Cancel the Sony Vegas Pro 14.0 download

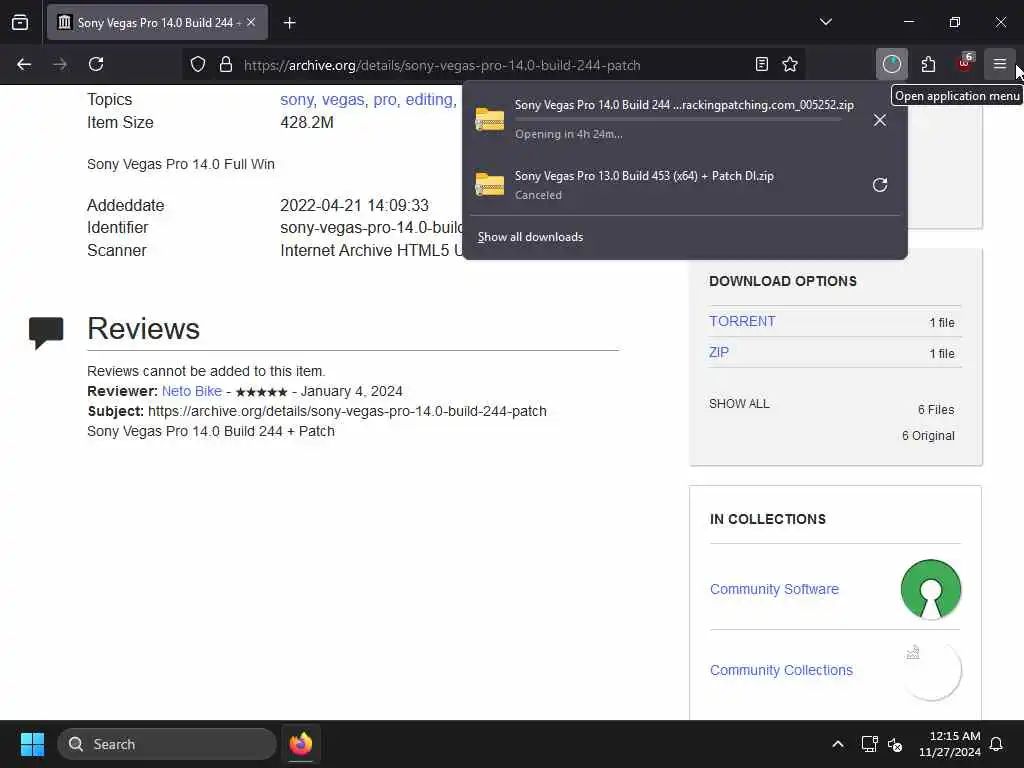coord(880,120)
